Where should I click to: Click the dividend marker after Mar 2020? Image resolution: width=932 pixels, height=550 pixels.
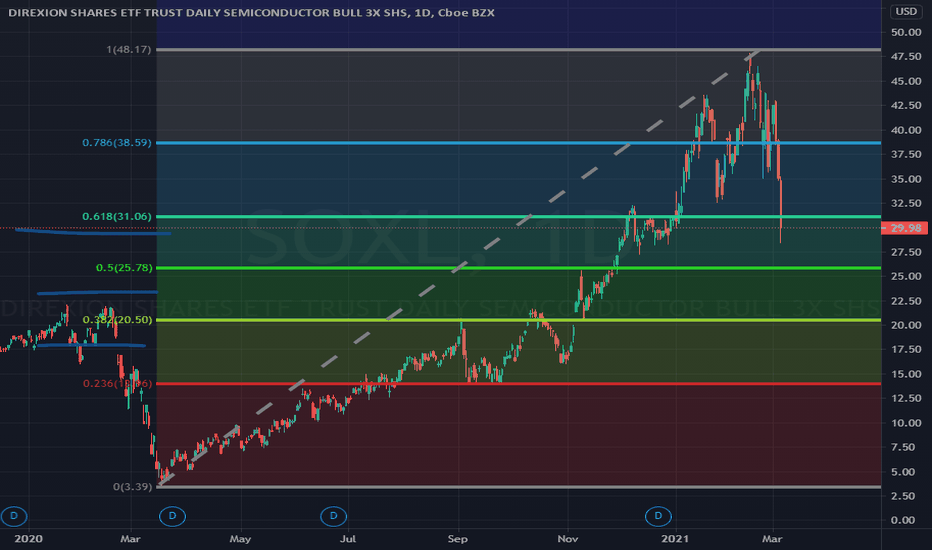pos(172,516)
